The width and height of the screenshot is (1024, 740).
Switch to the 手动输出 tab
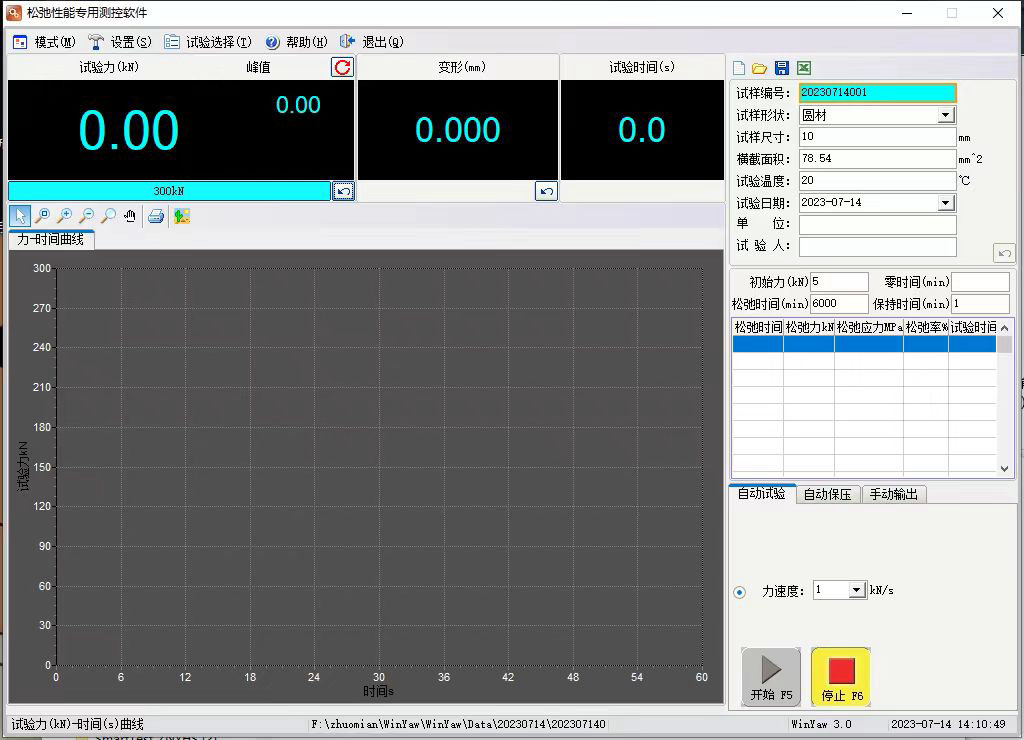[x=893, y=494]
